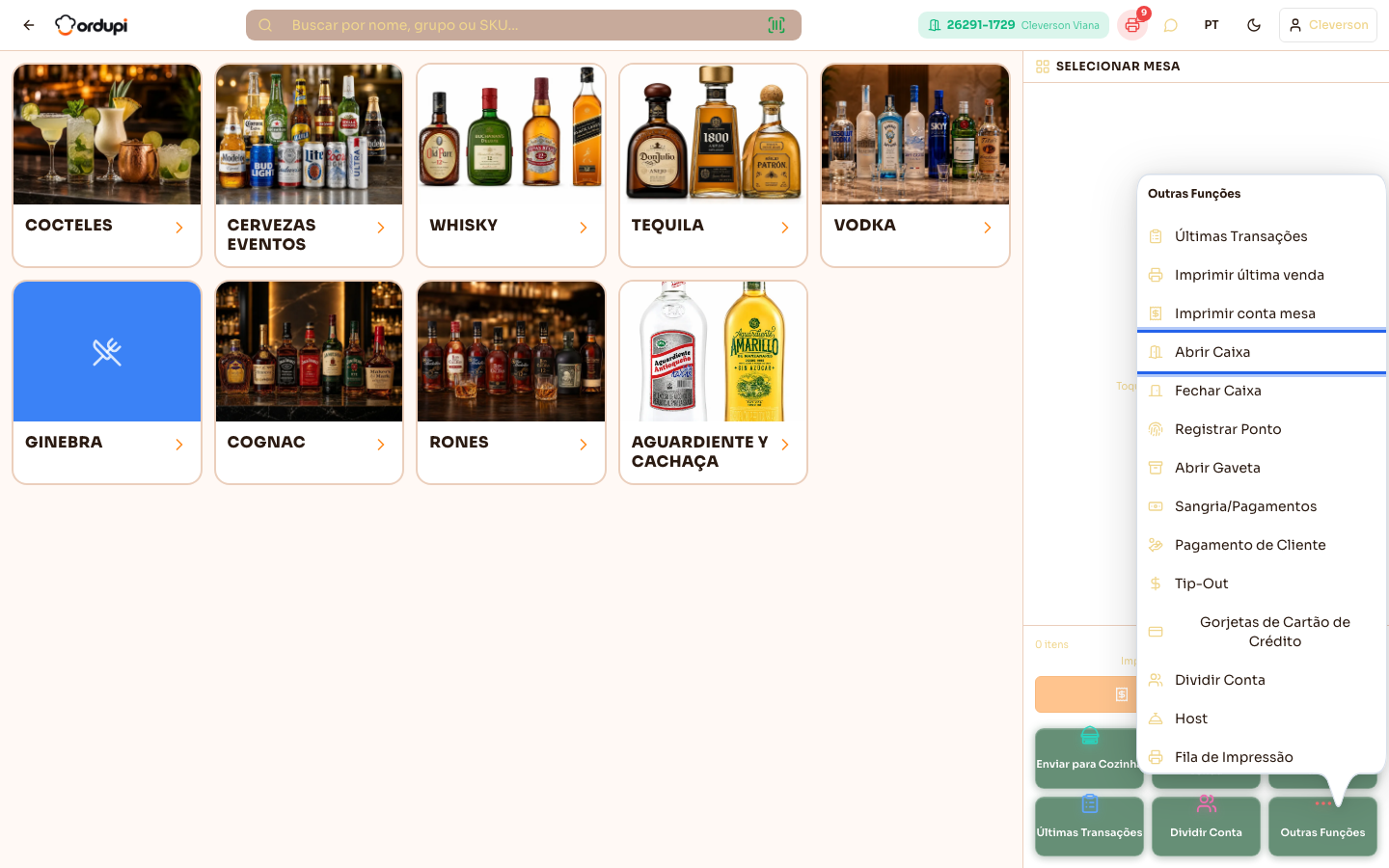
Task: Open the AGUARDIENTE Y CACHAÇA category image
Action: click(713, 351)
